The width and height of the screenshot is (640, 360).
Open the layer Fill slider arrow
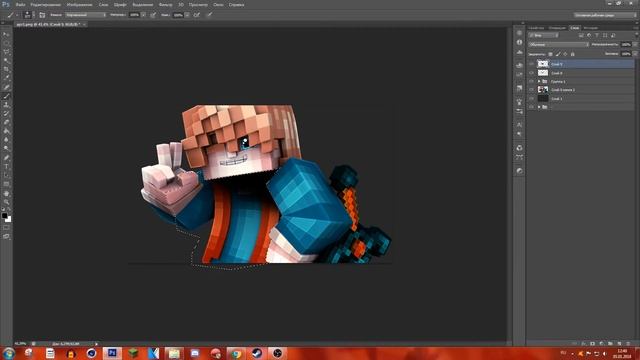[x=635, y=54]
